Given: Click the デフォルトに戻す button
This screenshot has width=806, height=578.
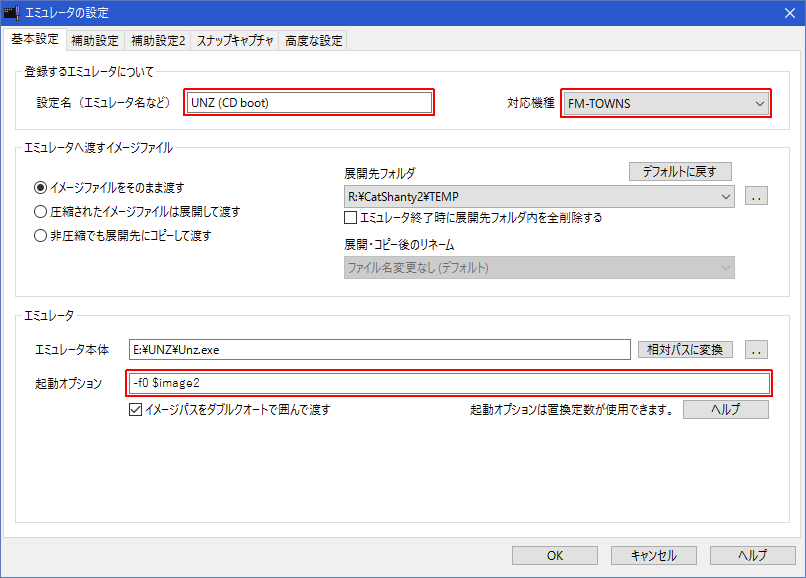Looking at the screenshot, I should [x=680, y=171].
